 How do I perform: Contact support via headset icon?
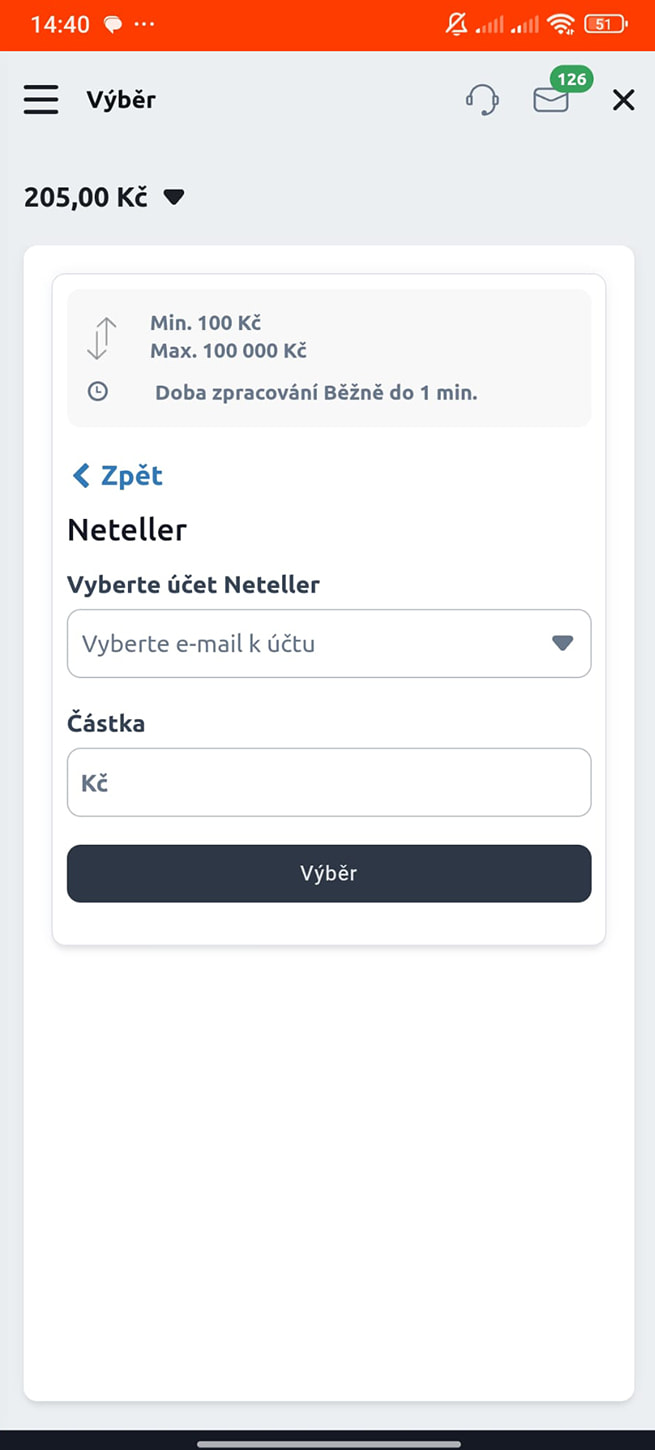point(482,100)
